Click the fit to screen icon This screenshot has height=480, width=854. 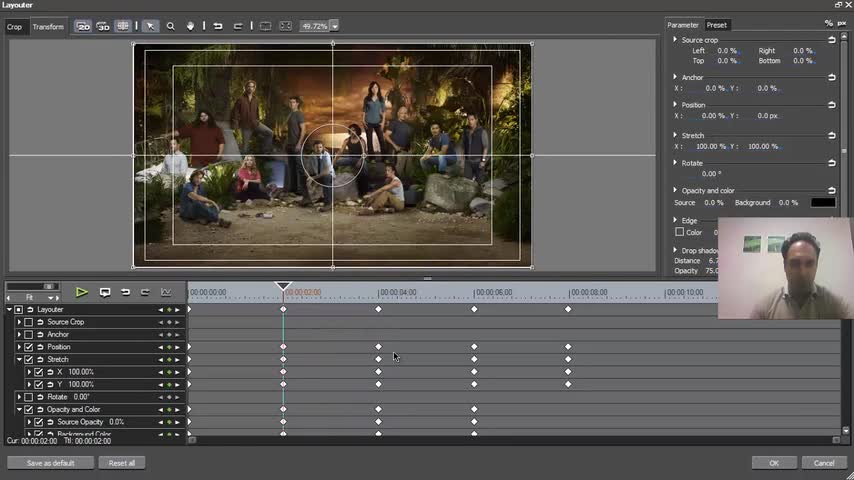pos(285,26)
